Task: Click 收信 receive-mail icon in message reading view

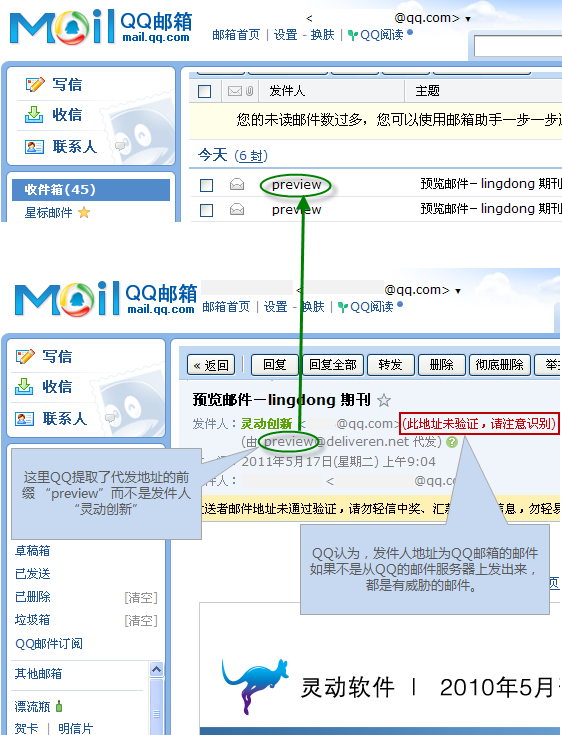Action: (x=24, y=387)
